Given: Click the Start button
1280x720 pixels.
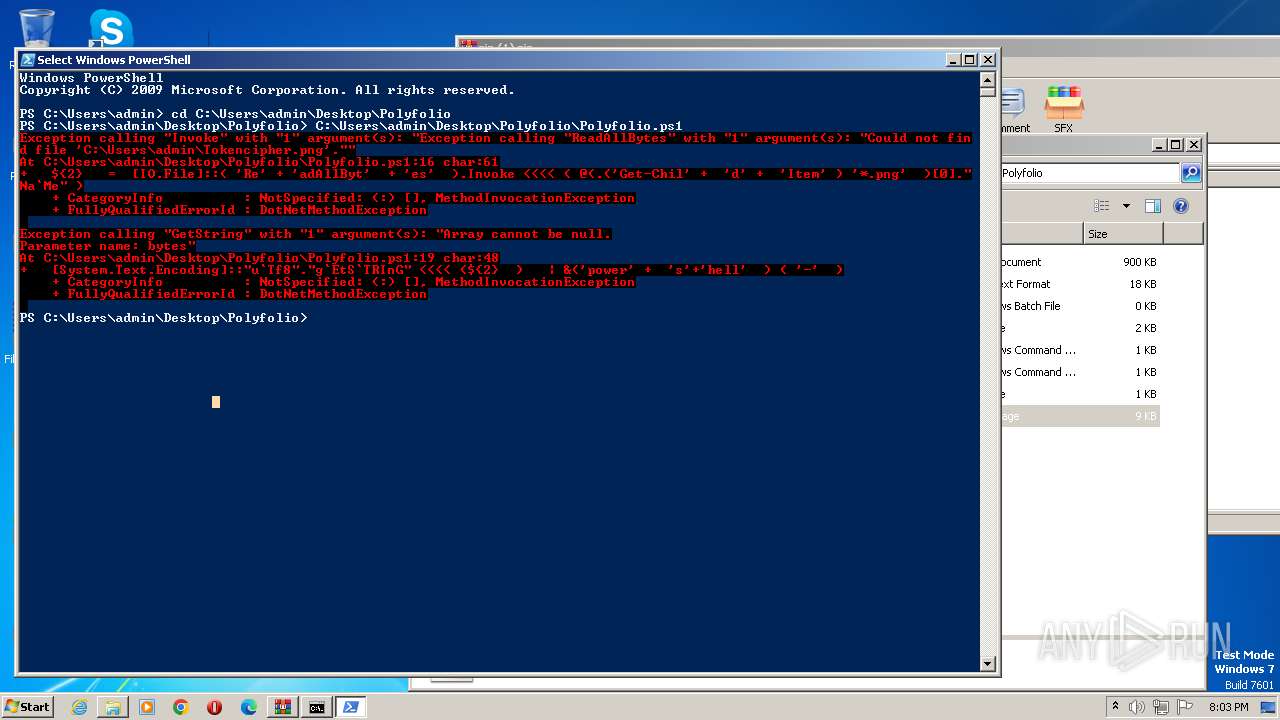Looking at the screenshot, I should (x=28, y=707).
